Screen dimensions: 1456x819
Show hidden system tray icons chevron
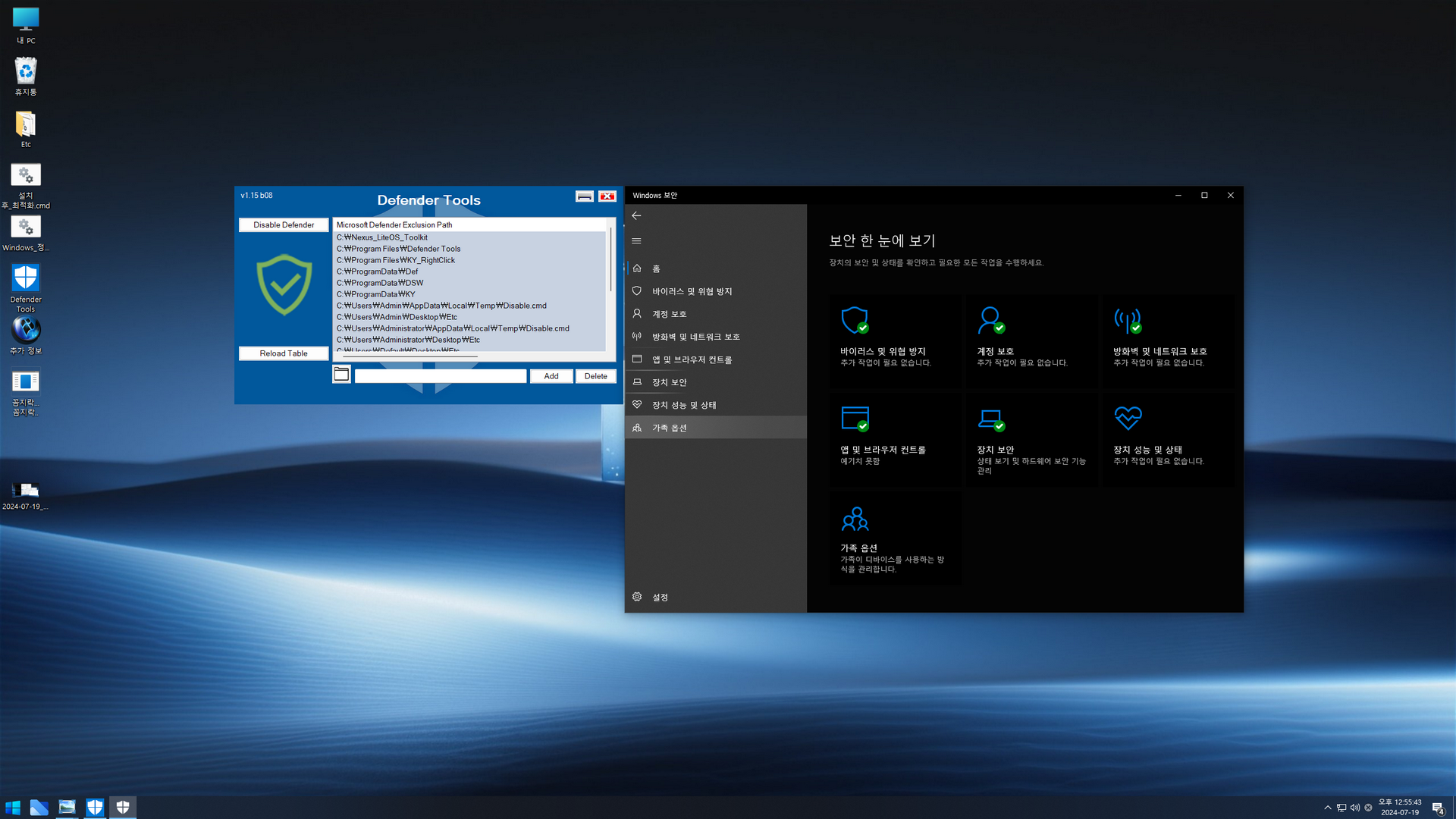click(x=1327, y=808)
